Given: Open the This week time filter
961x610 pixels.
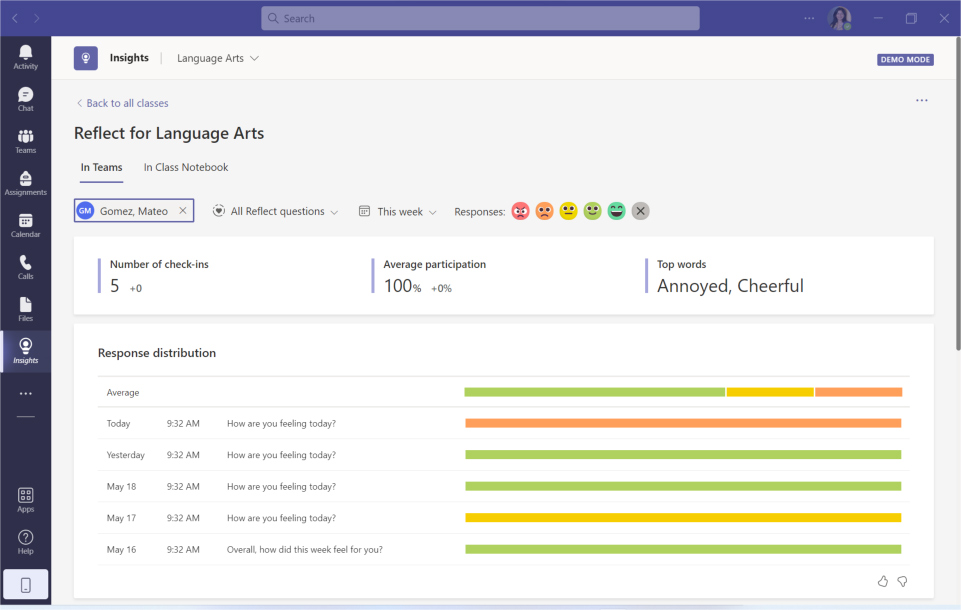Looking at the screenshot, I should coord(398,211).
